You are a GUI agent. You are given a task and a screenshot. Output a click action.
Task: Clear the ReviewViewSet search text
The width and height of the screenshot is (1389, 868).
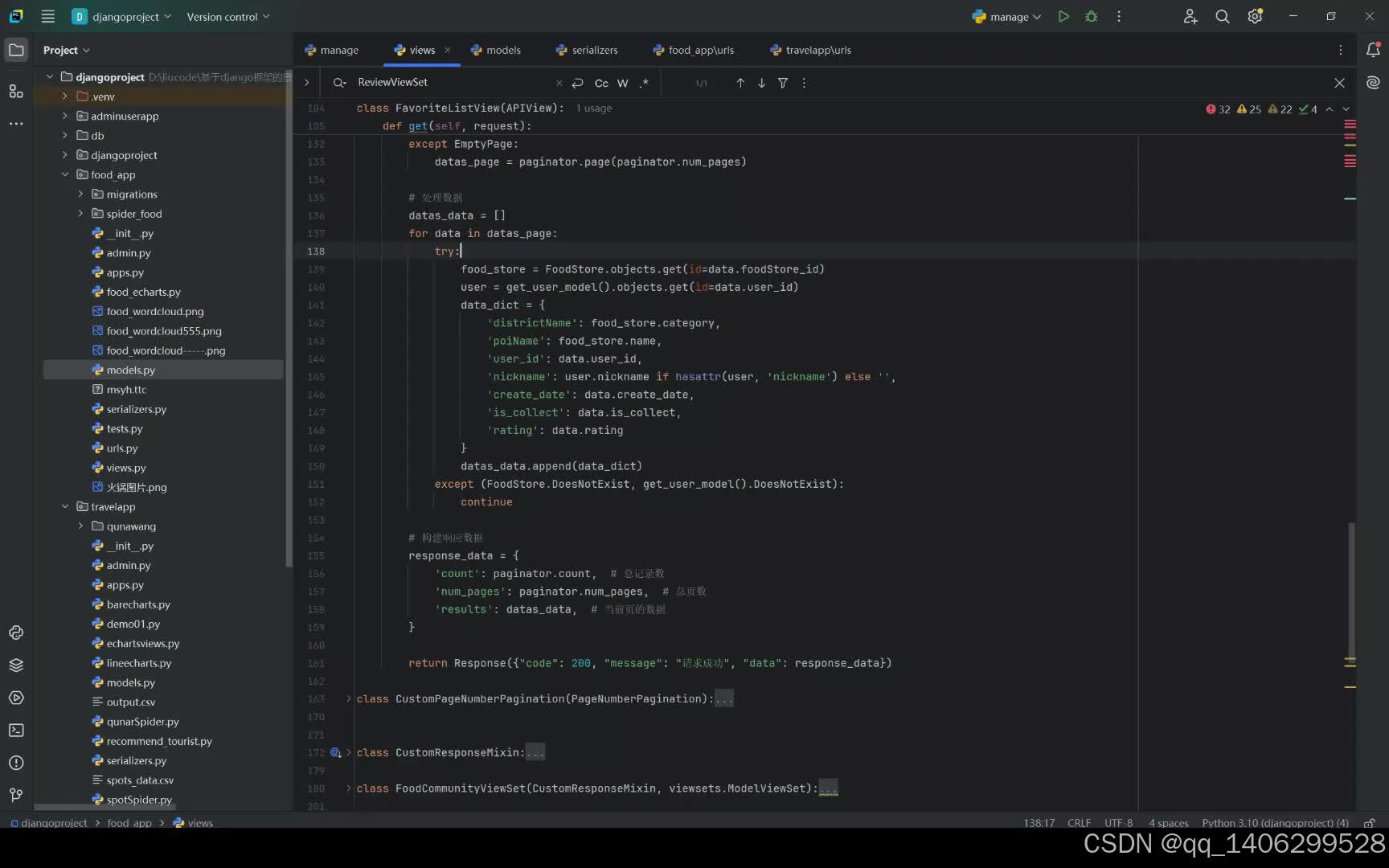point(559,83)
